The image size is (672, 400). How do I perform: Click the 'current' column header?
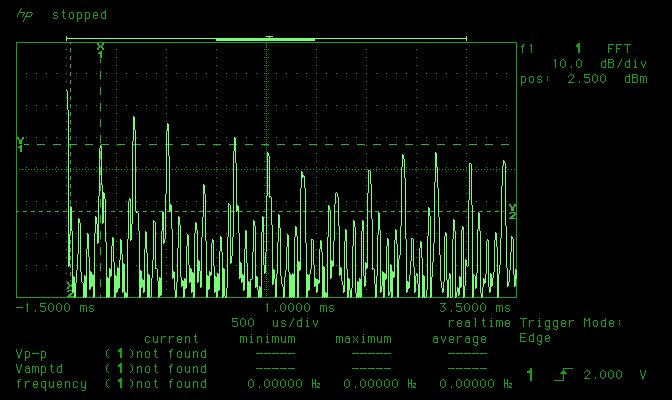point(171,339)
